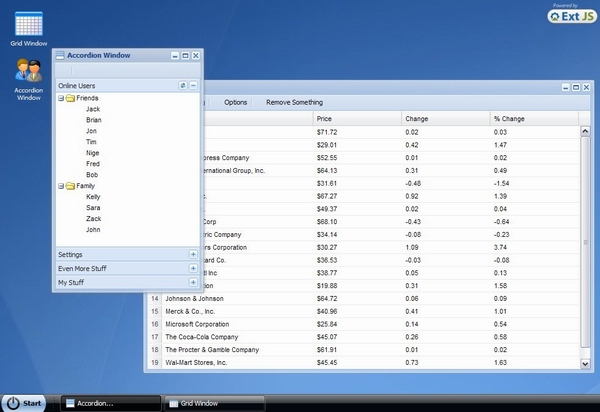Click the grid scrollbar down arrow
The width and height of the screenshot is (600, 412).
pyautogui.click(x=585, y=363)
